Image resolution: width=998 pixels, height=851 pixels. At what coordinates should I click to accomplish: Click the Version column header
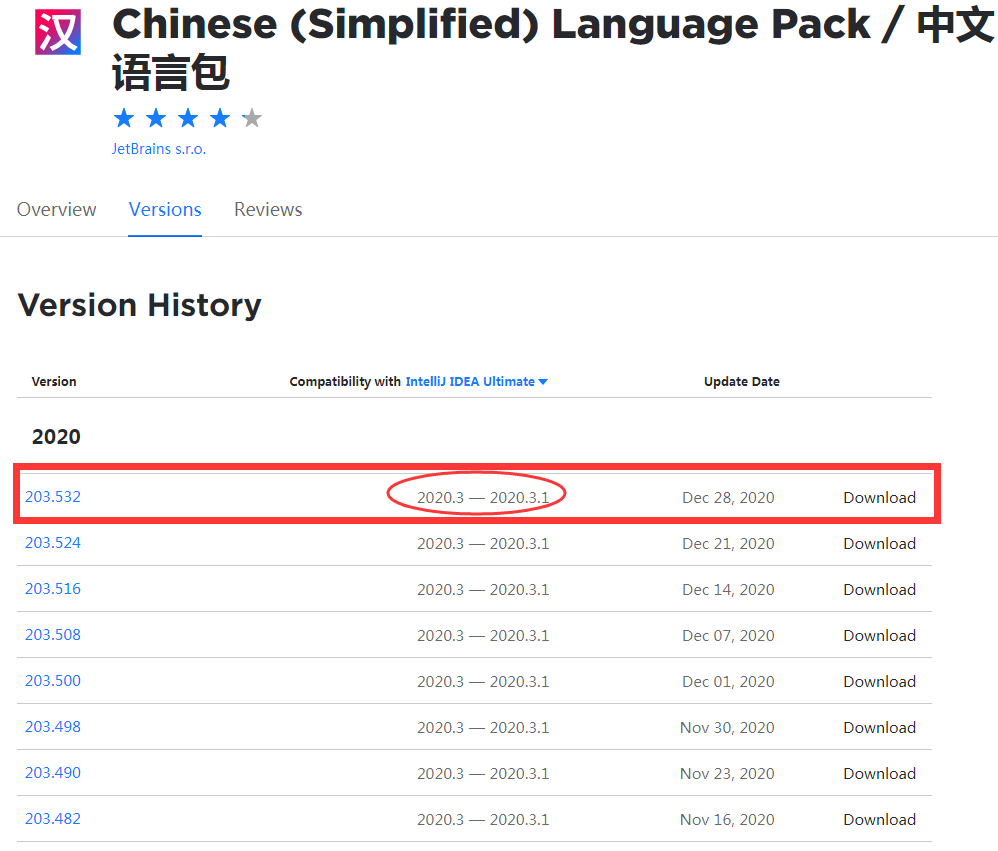tap(54, 381)
